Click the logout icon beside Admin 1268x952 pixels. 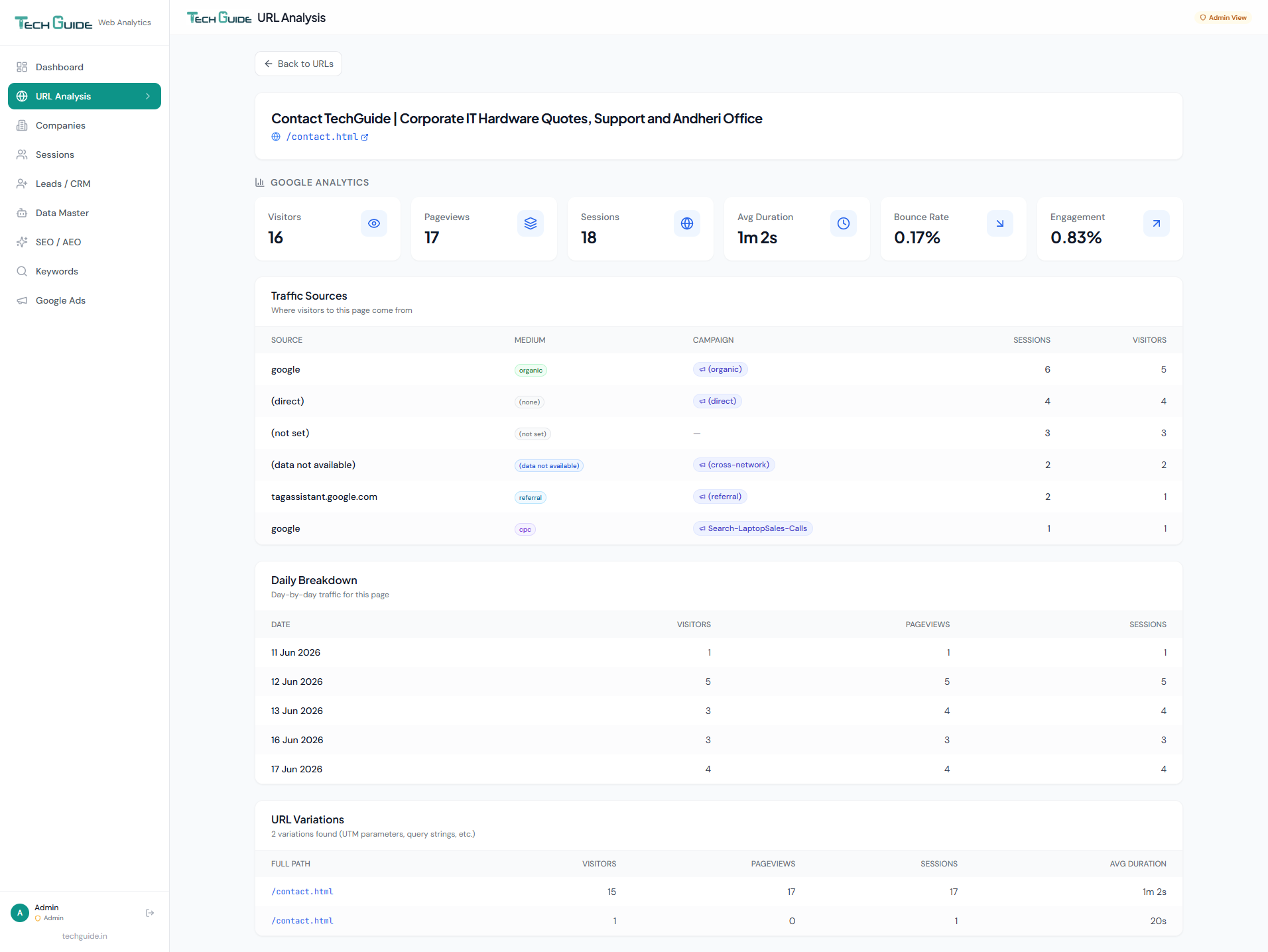(x=150, y=913)
